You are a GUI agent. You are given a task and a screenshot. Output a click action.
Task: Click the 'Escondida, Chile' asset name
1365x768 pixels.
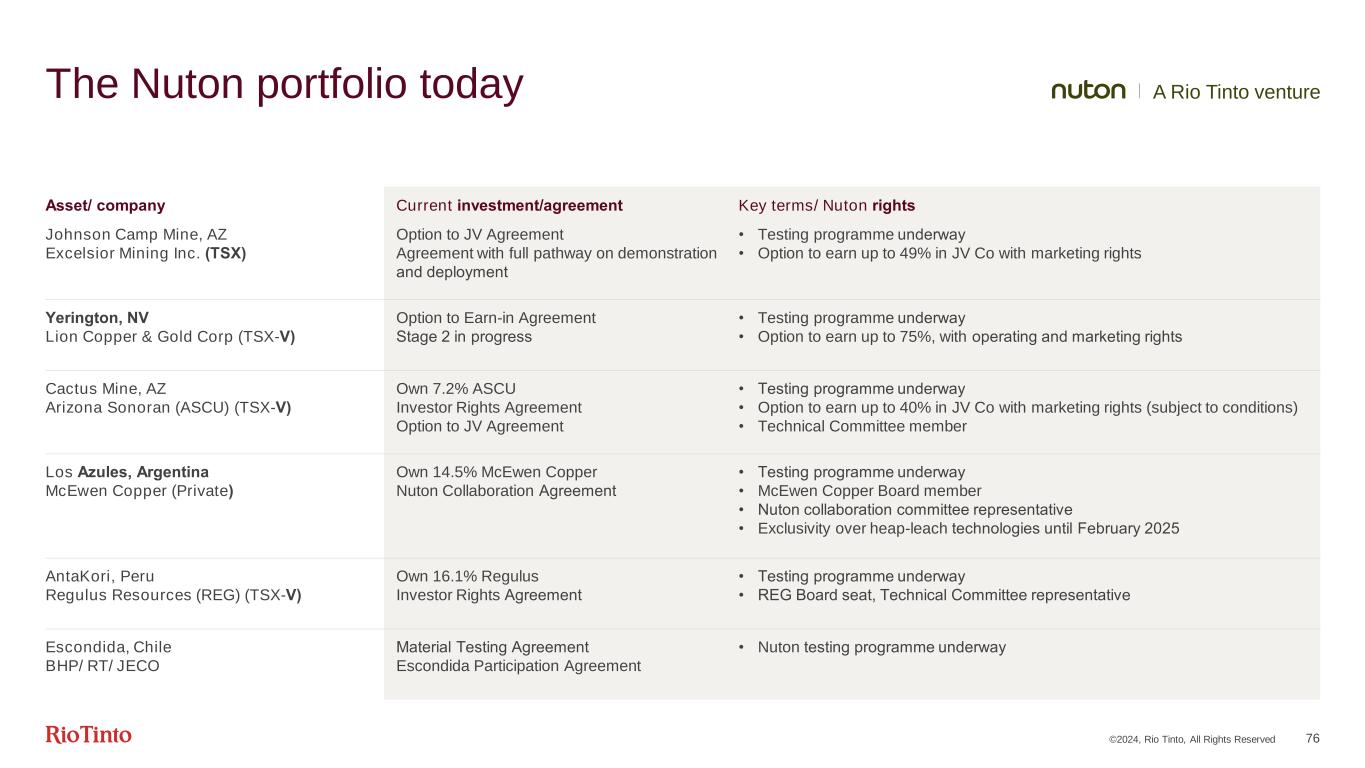109,647
